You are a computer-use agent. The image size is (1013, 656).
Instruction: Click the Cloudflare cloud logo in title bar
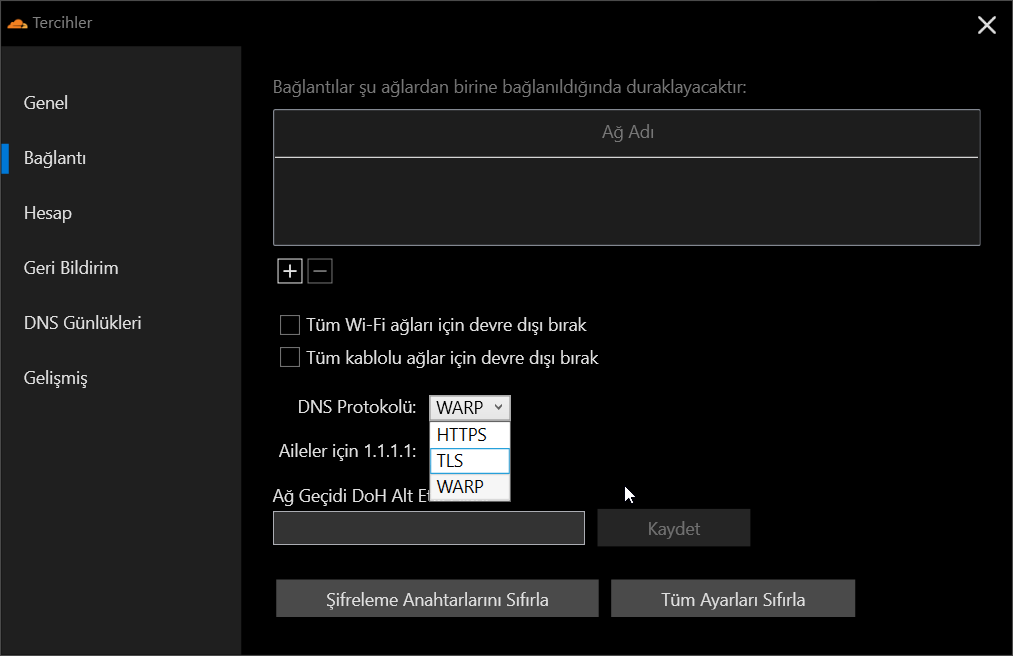point(17,23)
